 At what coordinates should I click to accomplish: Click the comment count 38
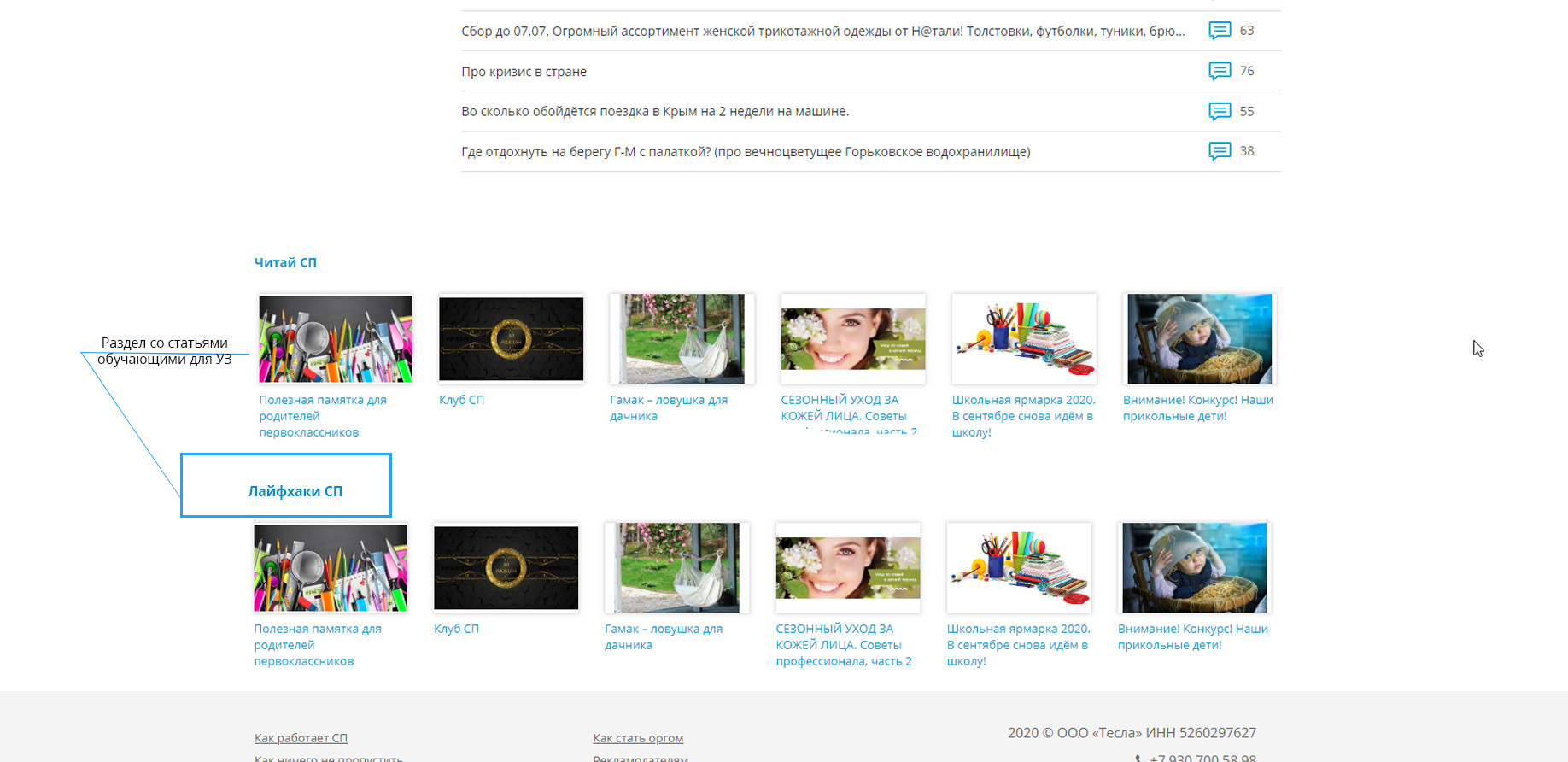tap(1247, 151)
